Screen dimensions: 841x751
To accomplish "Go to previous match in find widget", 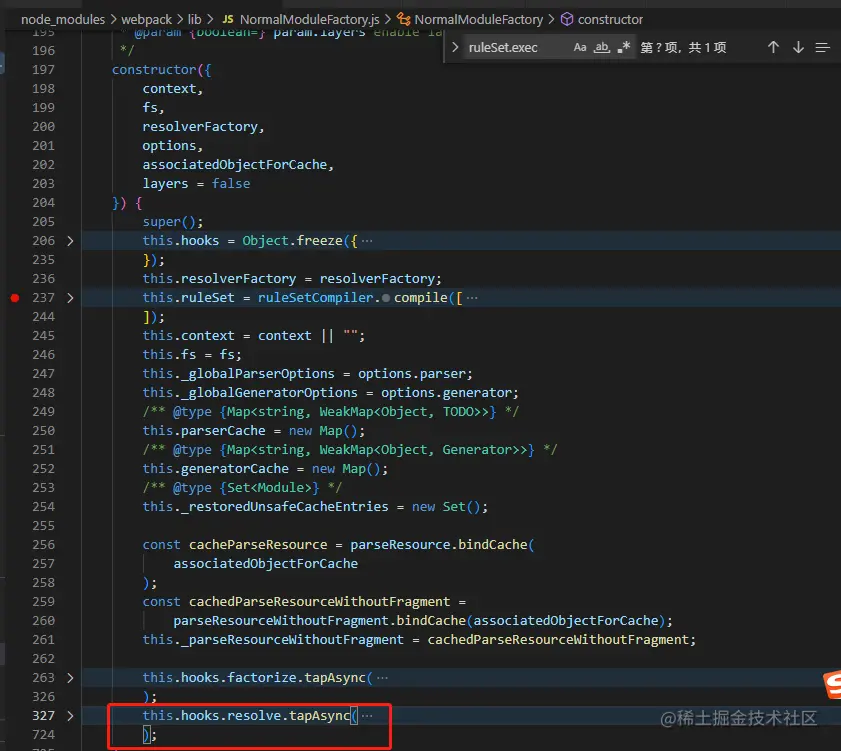I will click(773, 47).
